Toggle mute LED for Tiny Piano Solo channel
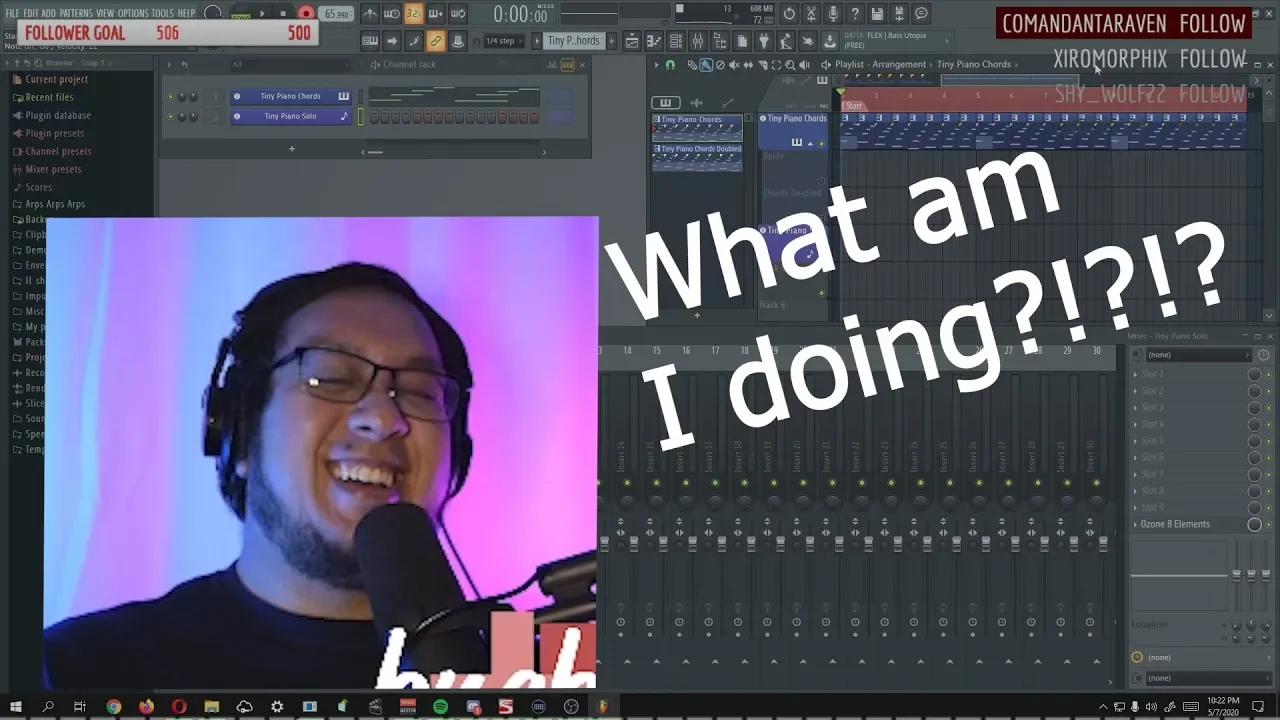1280x720 pixels. (170, 117)
